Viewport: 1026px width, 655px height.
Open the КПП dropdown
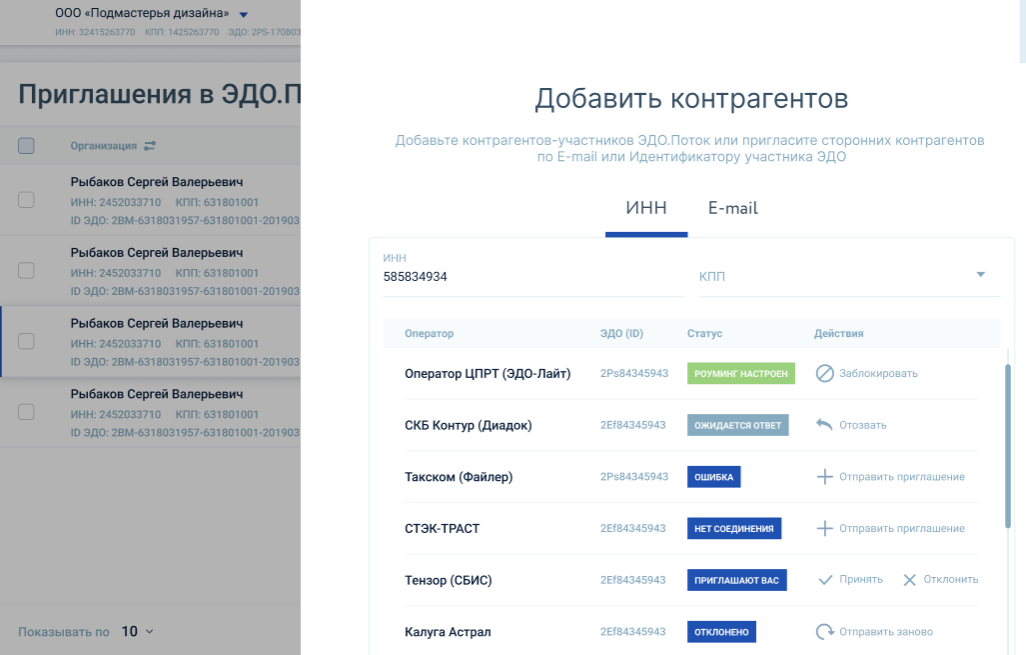(x=980, y=275)
